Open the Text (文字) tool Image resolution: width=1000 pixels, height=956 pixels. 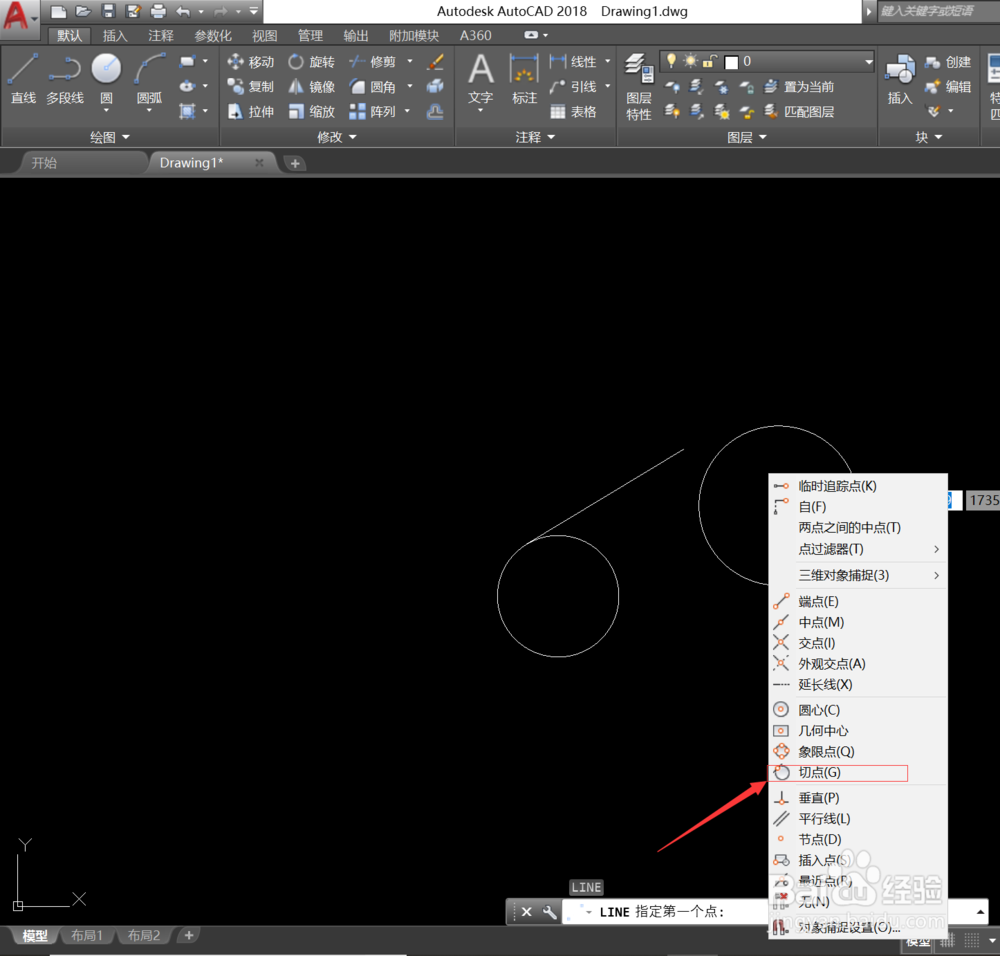[480, 78]
